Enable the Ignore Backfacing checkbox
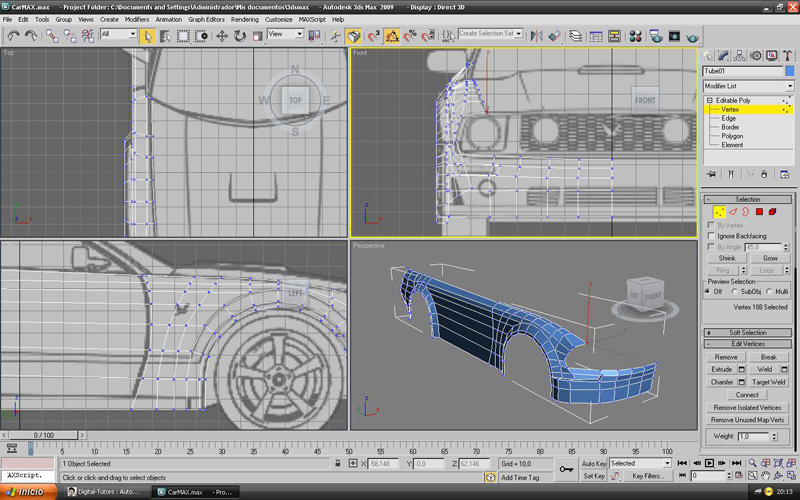This screenshot has height=500, width=800. click(x=712, y=236)
